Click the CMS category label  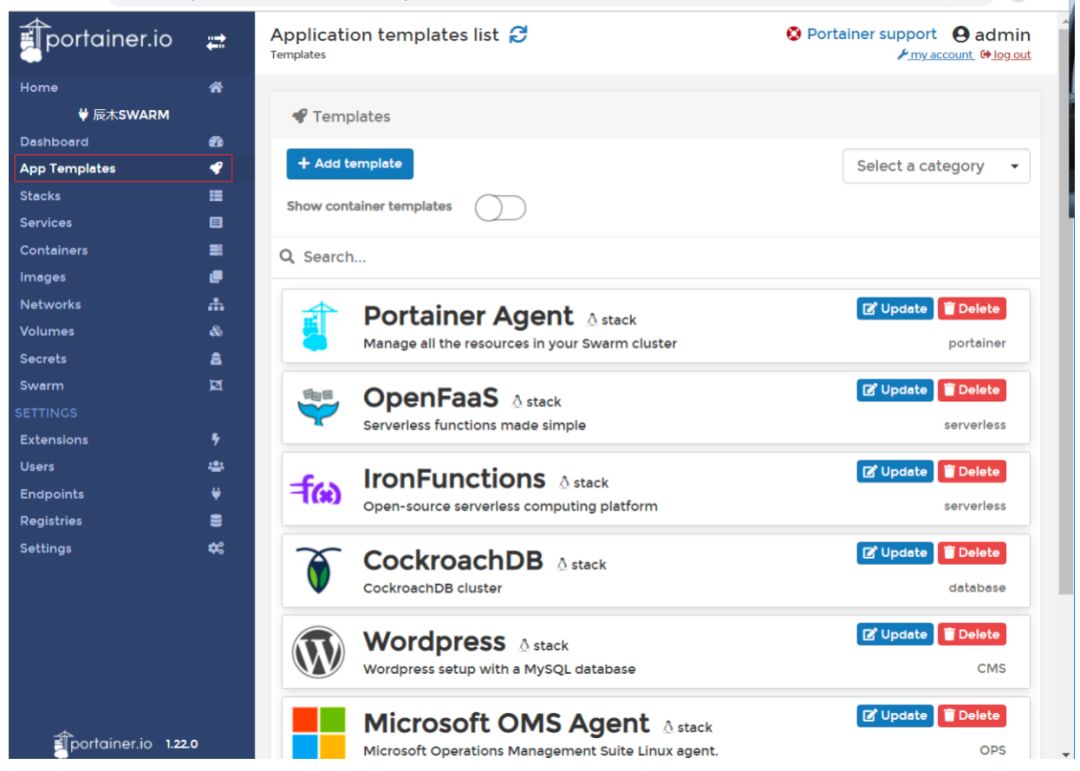[991, 669]
